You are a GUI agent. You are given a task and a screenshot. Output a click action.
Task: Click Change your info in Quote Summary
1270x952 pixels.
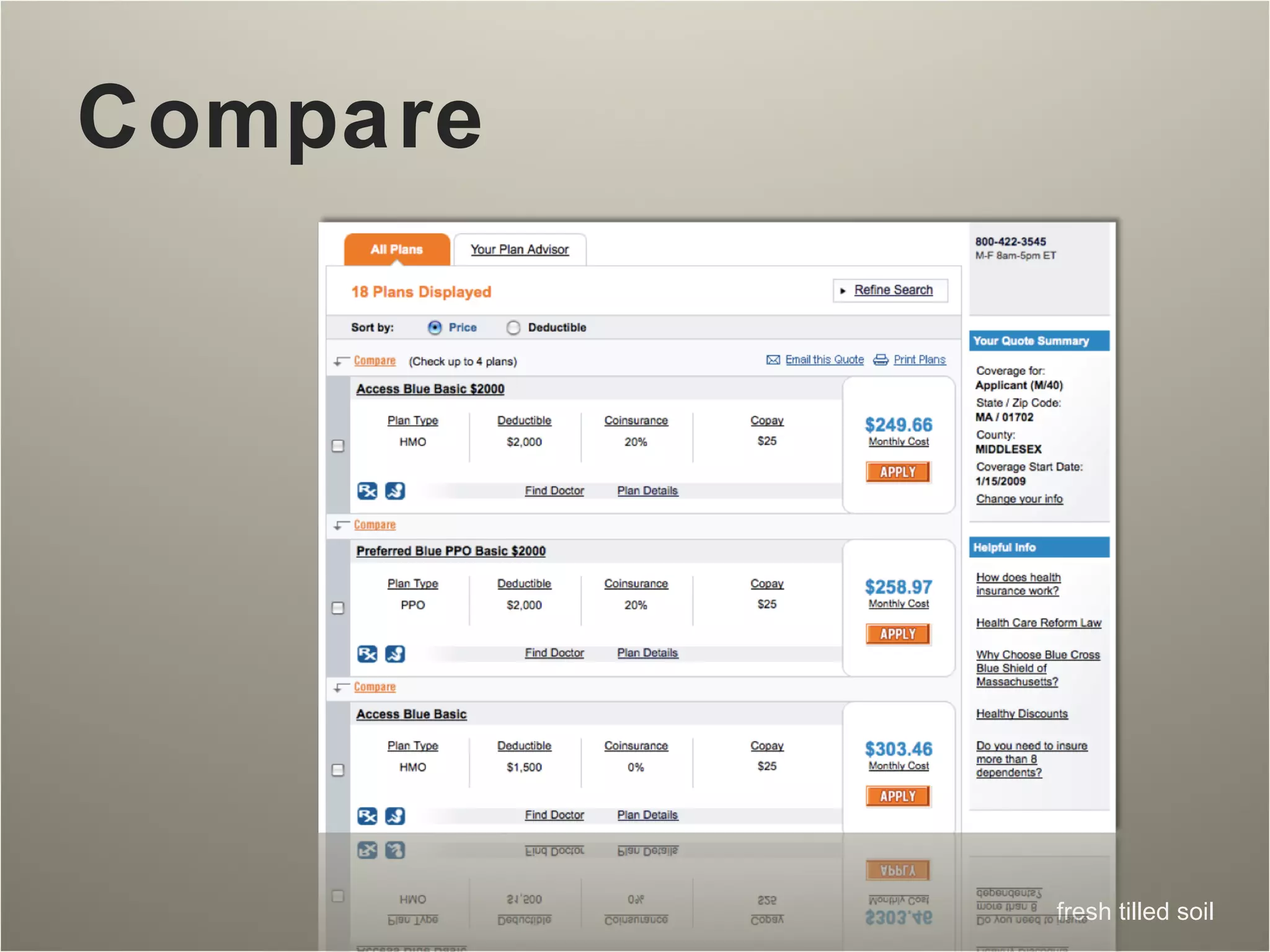coord(1019,499)
